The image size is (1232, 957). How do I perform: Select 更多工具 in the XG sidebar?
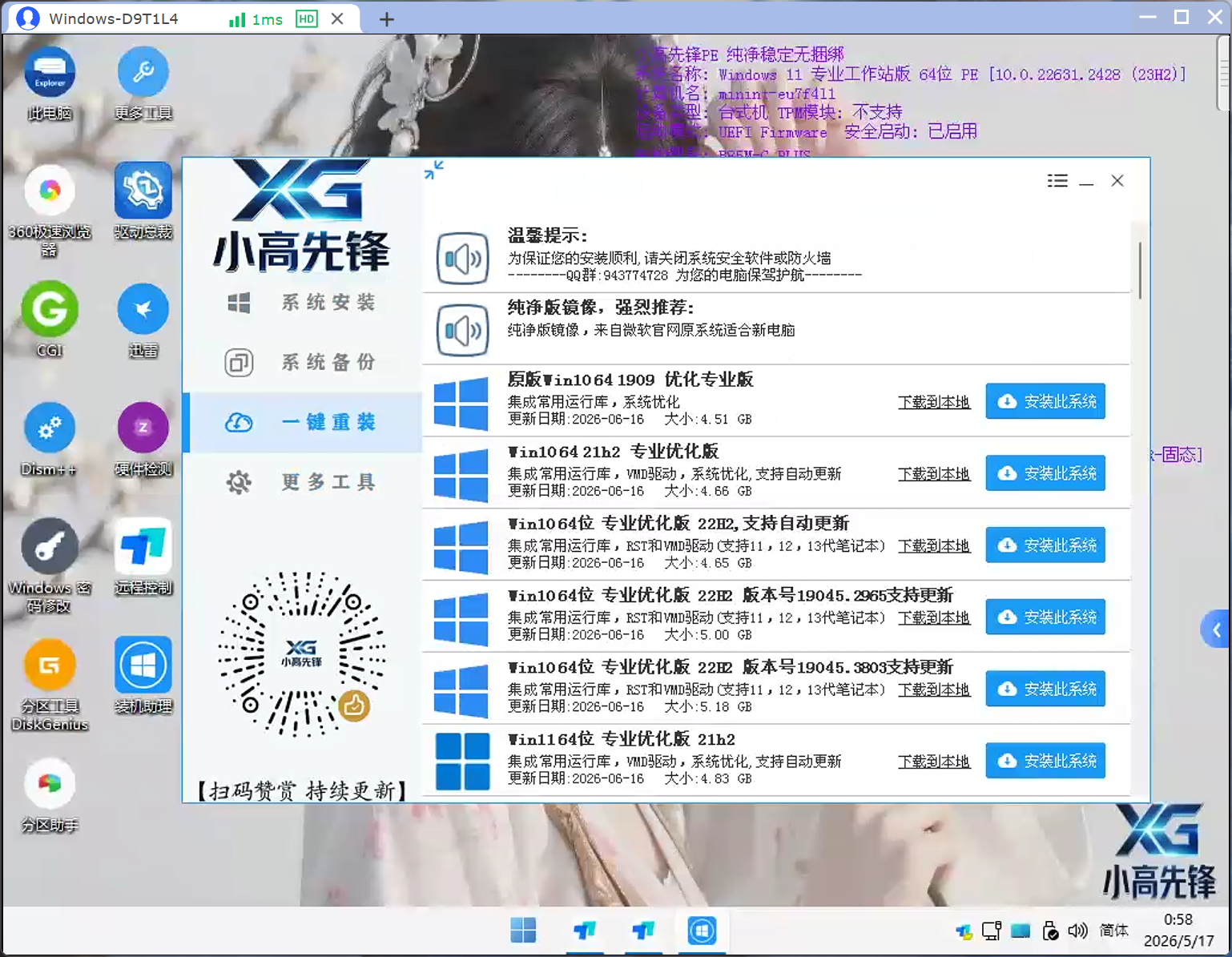point(303,482)
